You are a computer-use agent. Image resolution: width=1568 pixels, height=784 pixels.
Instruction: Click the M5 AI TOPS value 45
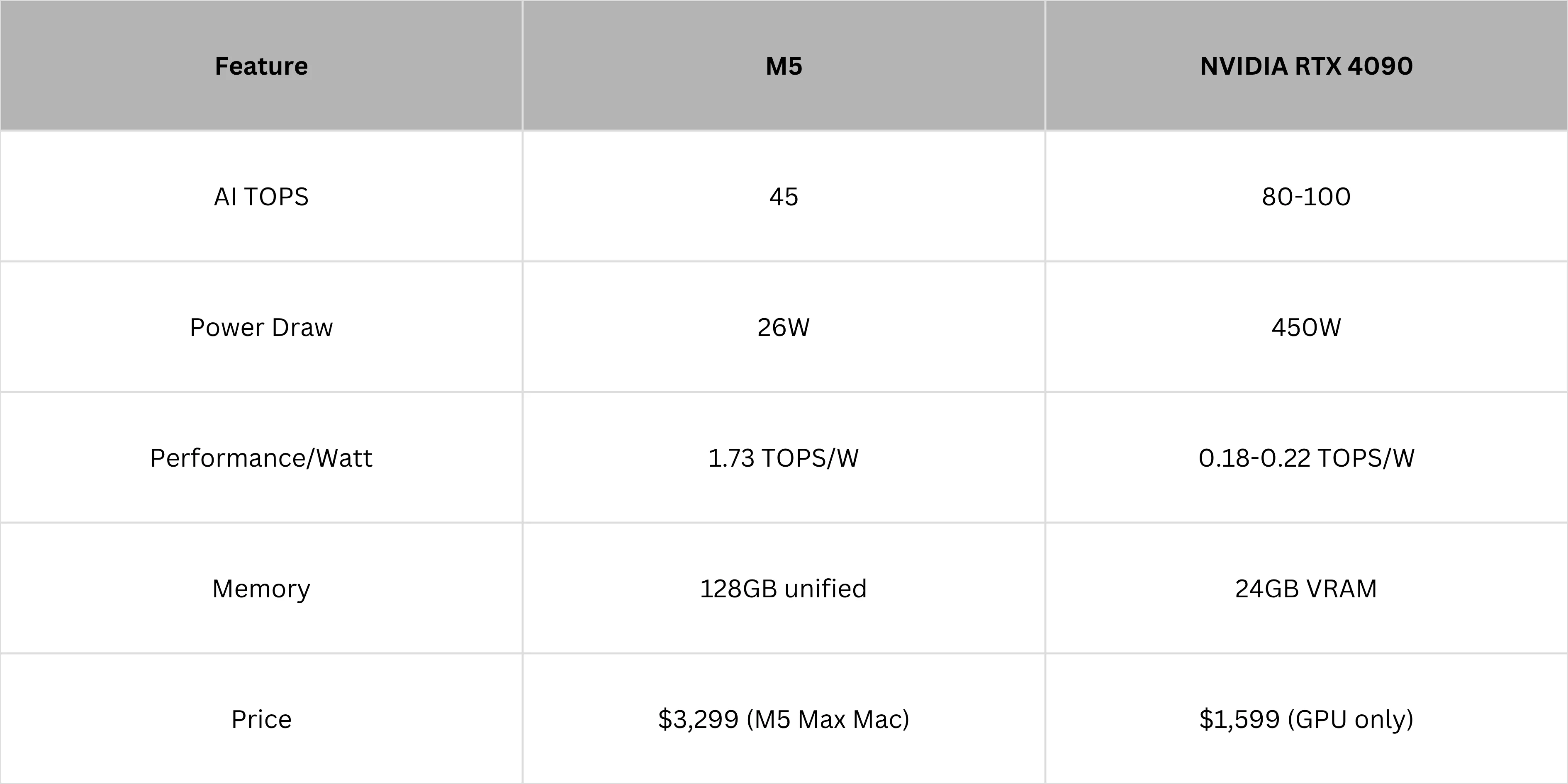point(784,197)
